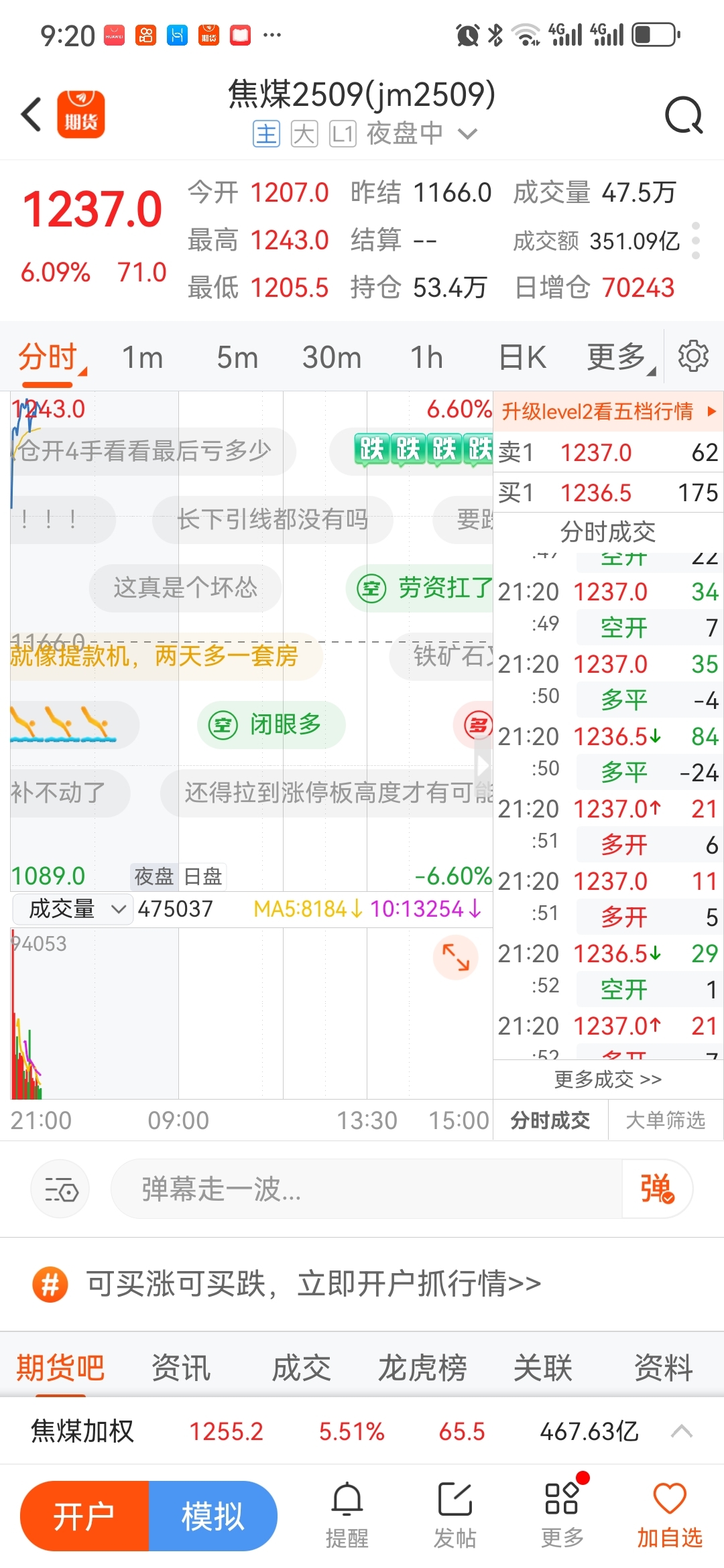Switch to the 关联 tab

coord(543,1367)
